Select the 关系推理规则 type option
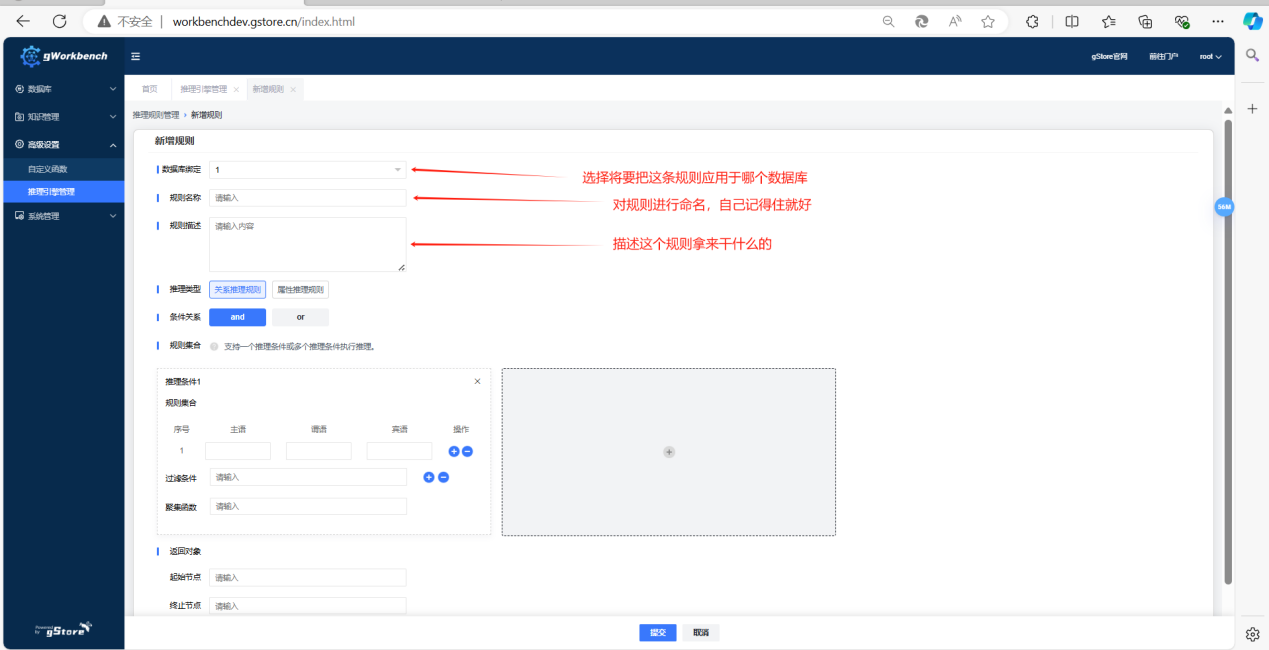The width and height of the screenshot is (1269, 650). [x=237, y=290]
